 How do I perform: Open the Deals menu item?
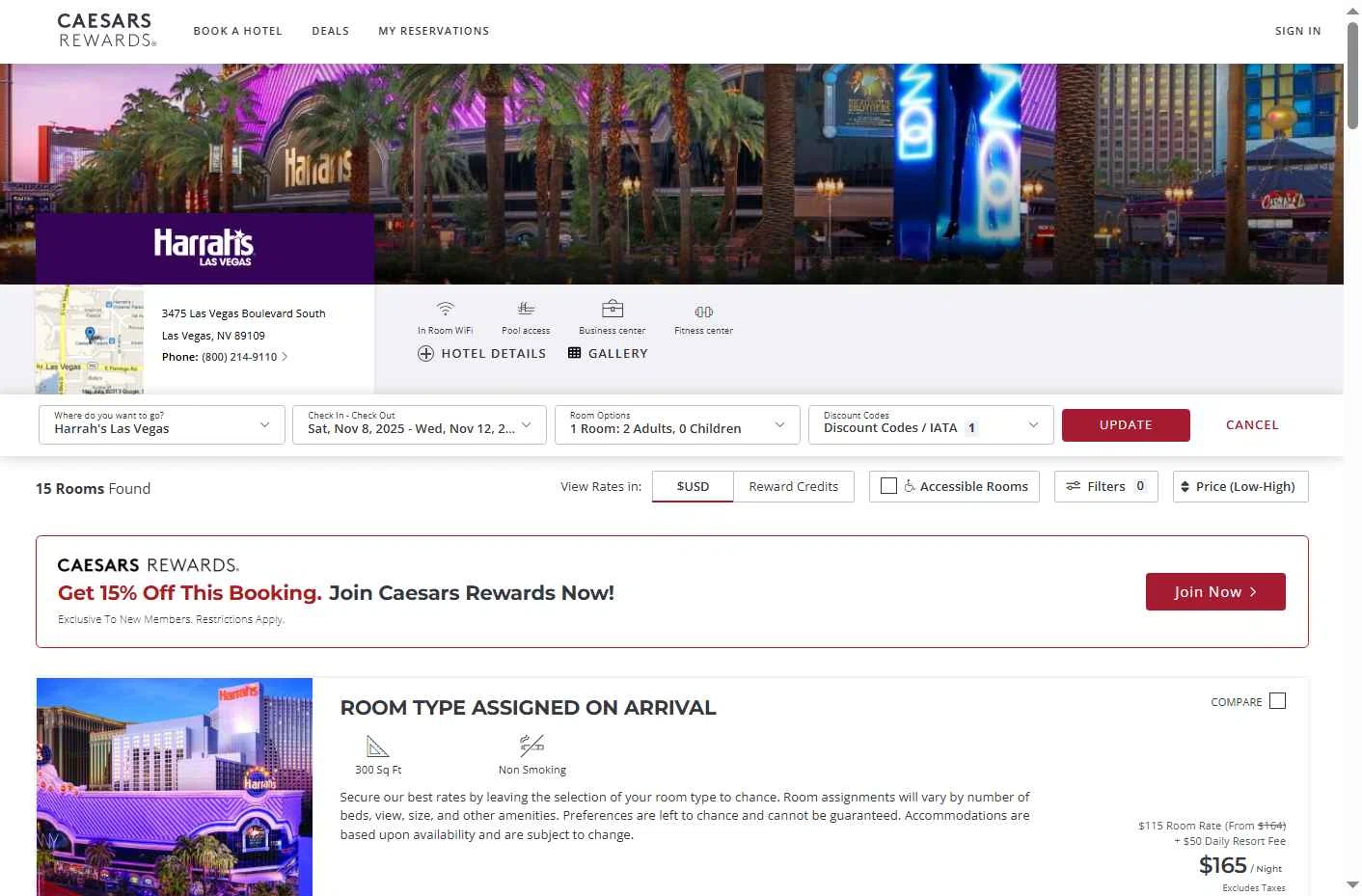330,31
